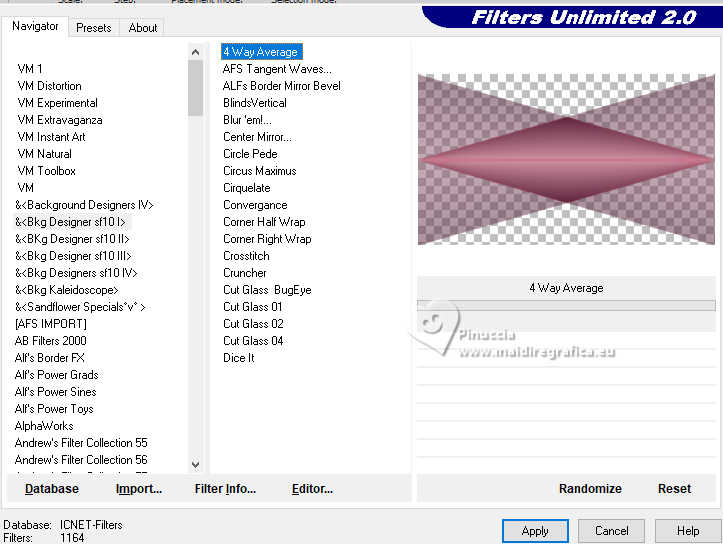
Task: Apply the selected filter
Action: 535,531
